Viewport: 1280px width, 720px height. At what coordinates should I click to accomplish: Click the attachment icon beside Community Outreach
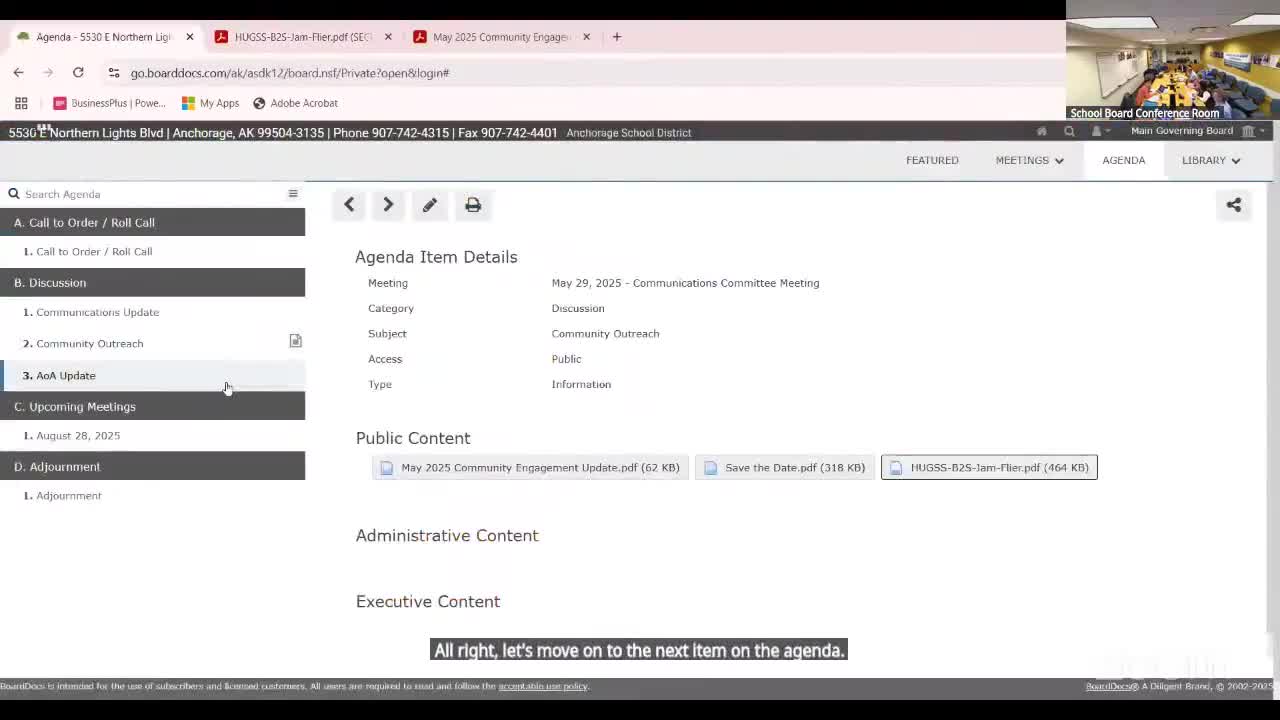(295, 342)
